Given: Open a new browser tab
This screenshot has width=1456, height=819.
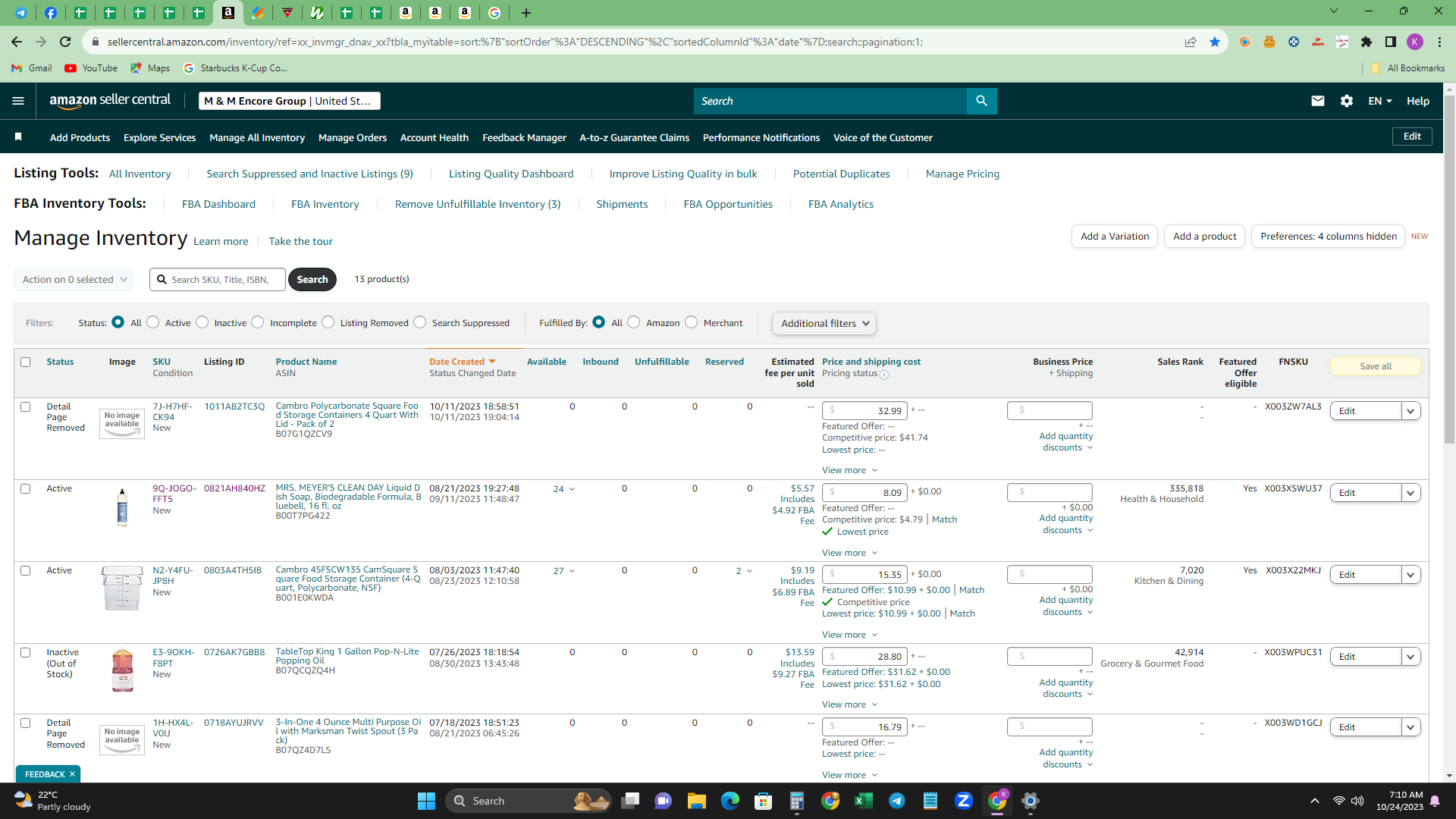Looking at the screenshot, I should pos(526,13).
